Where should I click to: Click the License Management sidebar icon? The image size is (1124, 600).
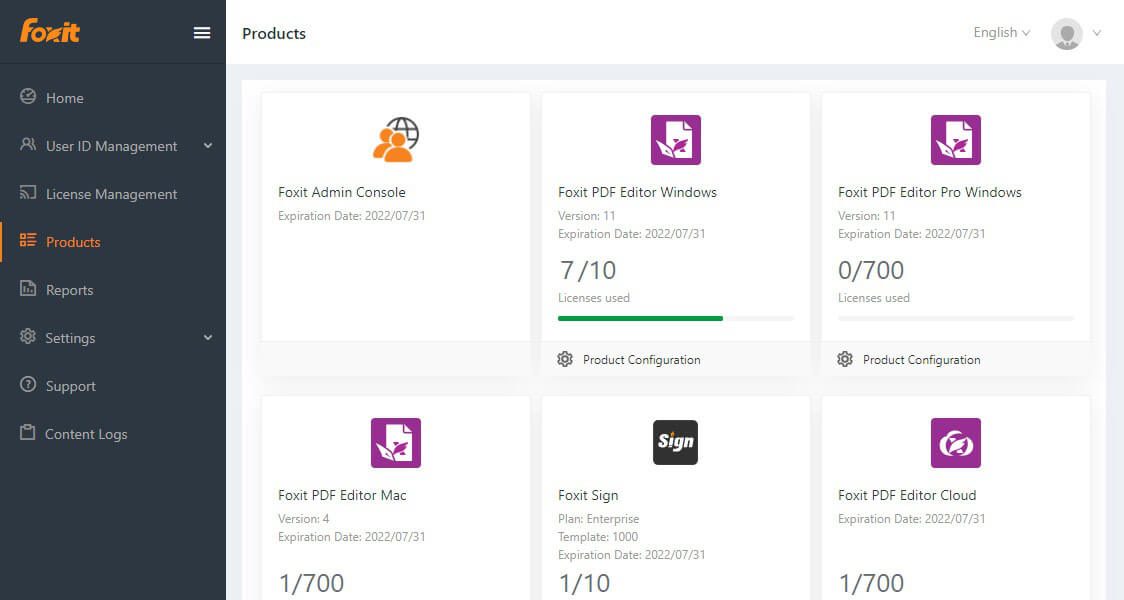pos(28,193)
